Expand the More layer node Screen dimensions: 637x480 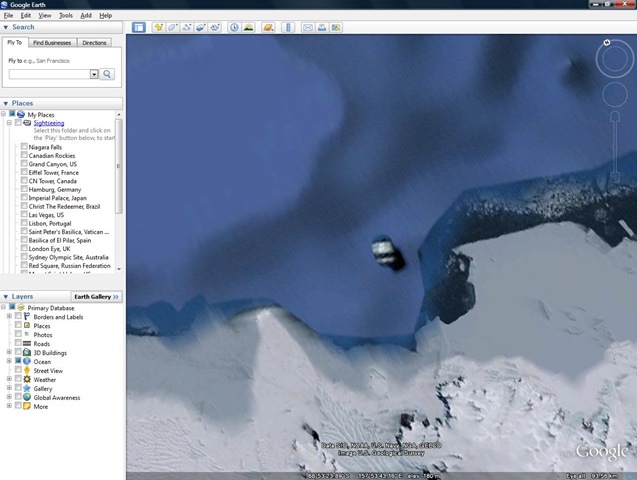[9, 405]
